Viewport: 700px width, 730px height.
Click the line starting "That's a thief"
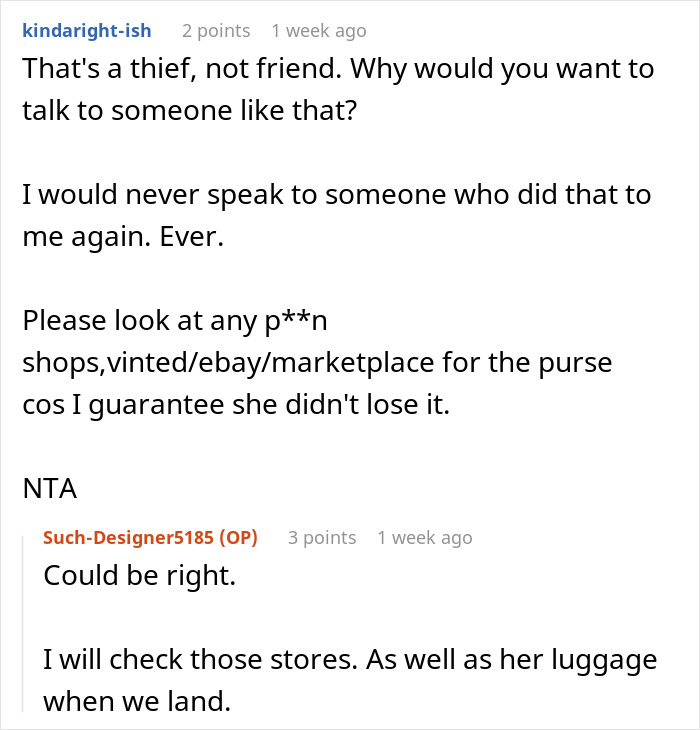[338, 69]
